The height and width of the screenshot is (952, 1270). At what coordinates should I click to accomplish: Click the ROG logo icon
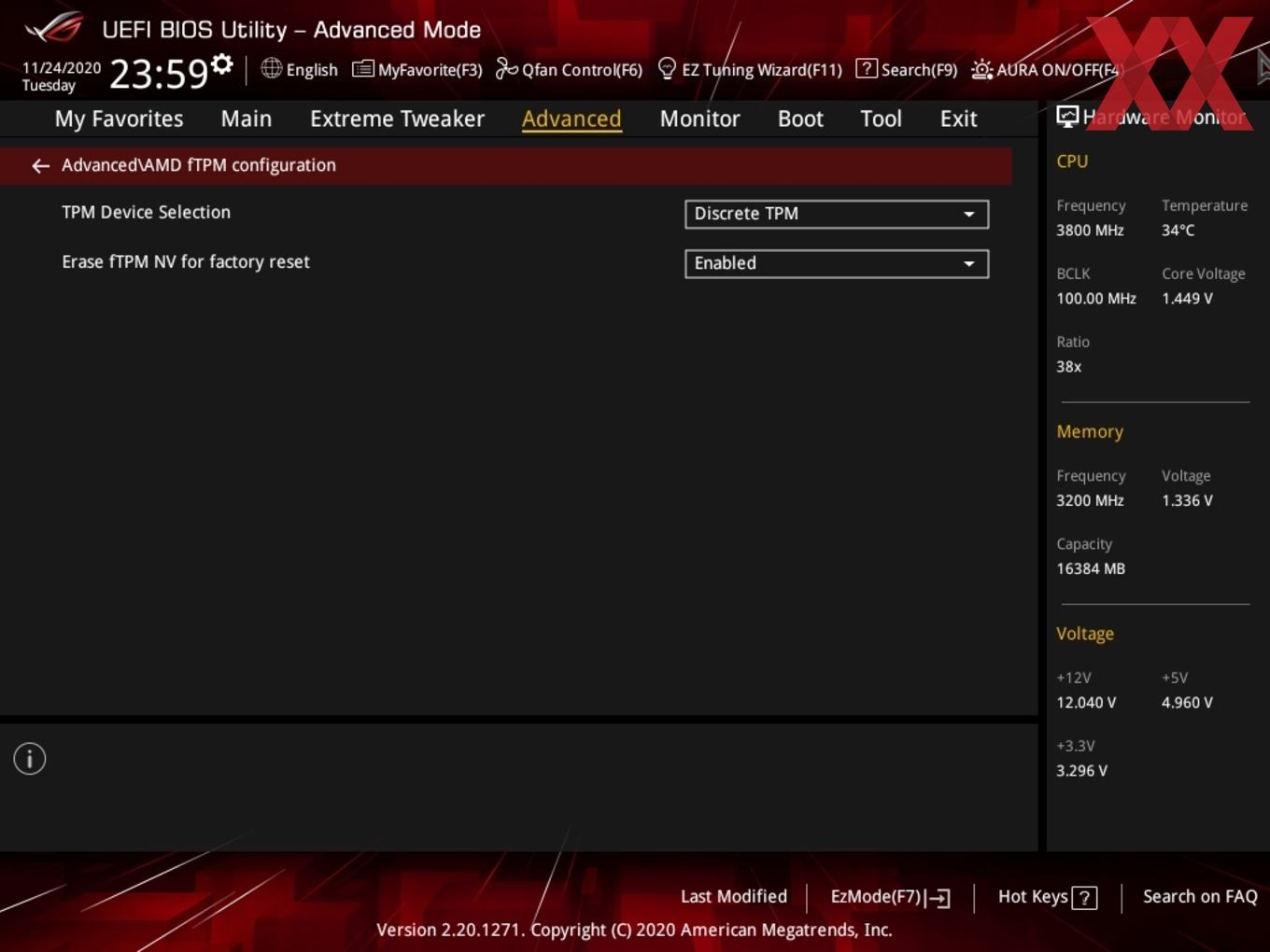pyautogui.click(x=54, y=28)
